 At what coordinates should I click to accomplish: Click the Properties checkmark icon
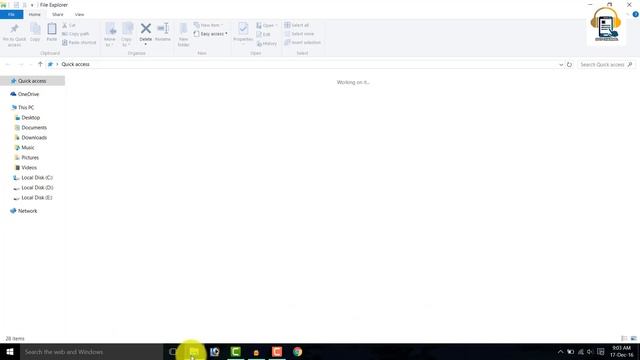coord(243,29)
